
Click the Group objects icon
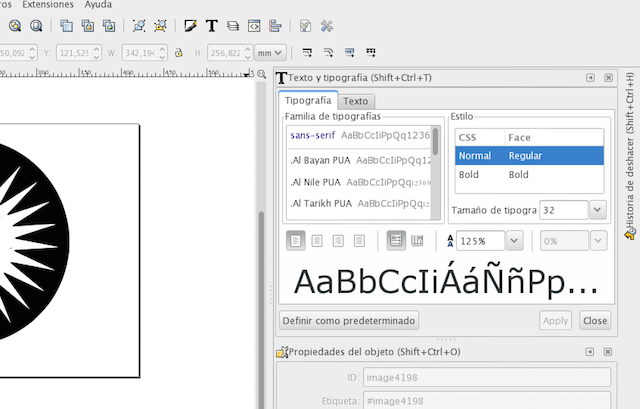pyautogui.click(x=139, y=26)
